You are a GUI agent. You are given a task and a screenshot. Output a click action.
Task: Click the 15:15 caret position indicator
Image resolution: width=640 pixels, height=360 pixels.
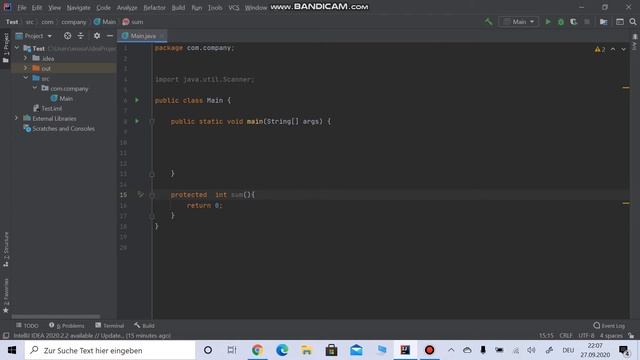coord(546,336)
